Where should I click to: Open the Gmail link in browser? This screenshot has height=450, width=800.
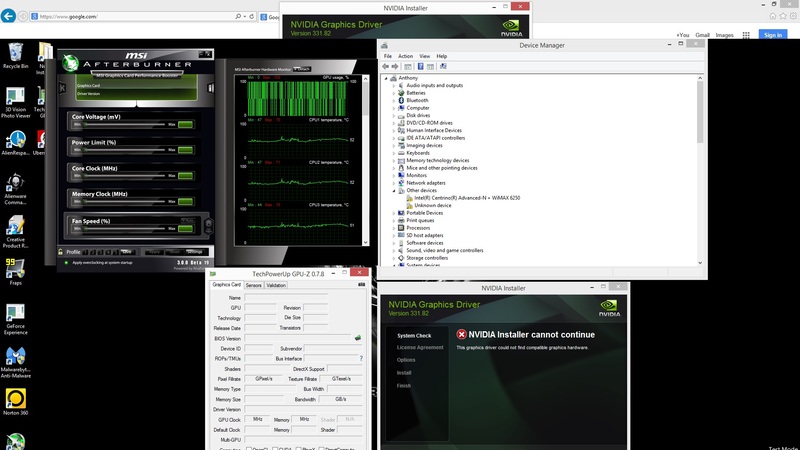[702, 35]
